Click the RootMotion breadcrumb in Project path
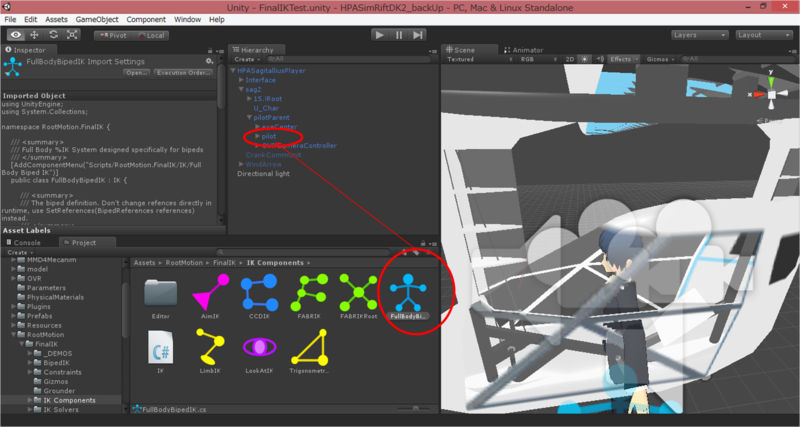 [184, 263]
